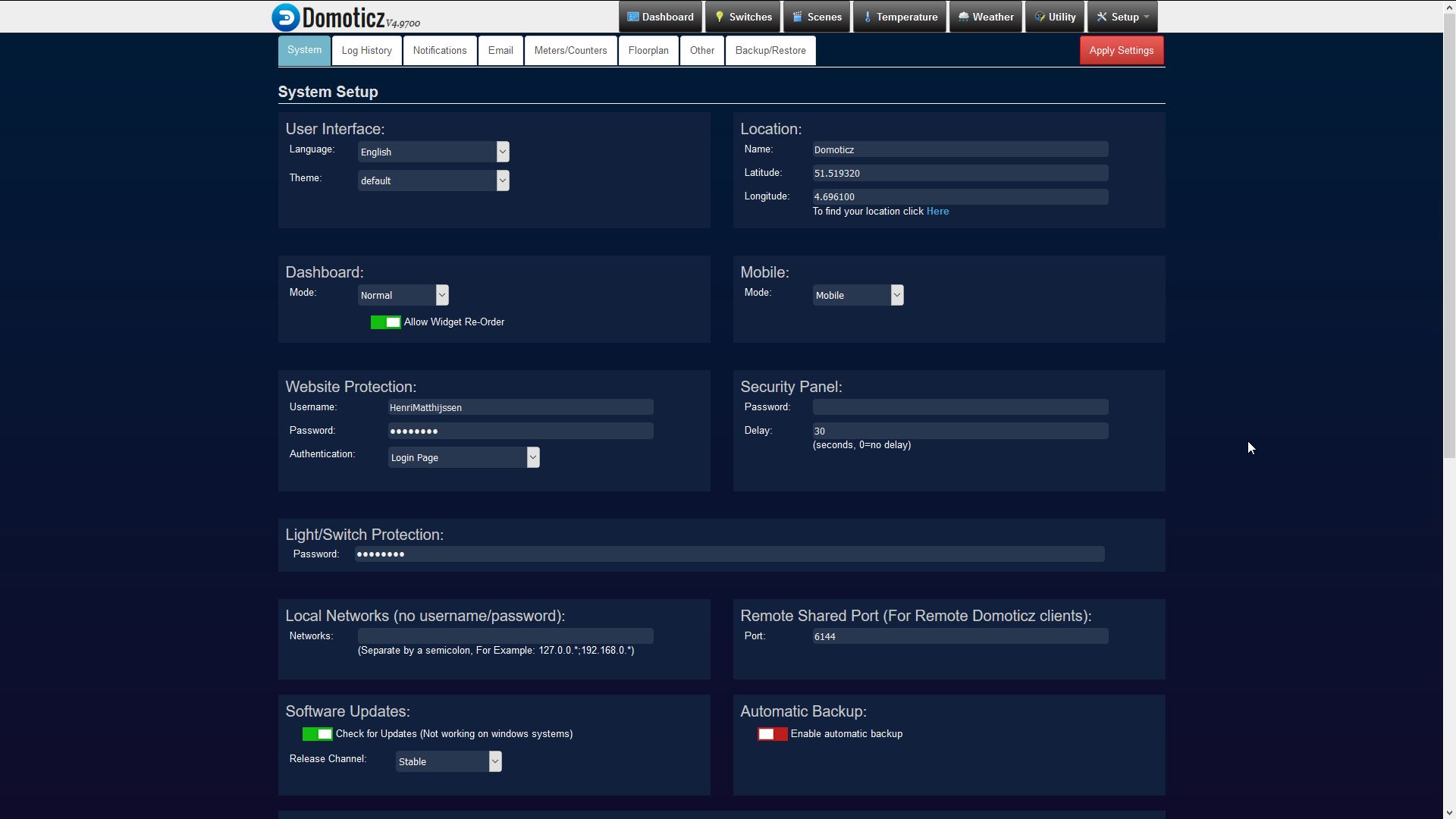Switch to the Backup/Restore tab
Screen dimensions: 1456x819
[770, 51]
